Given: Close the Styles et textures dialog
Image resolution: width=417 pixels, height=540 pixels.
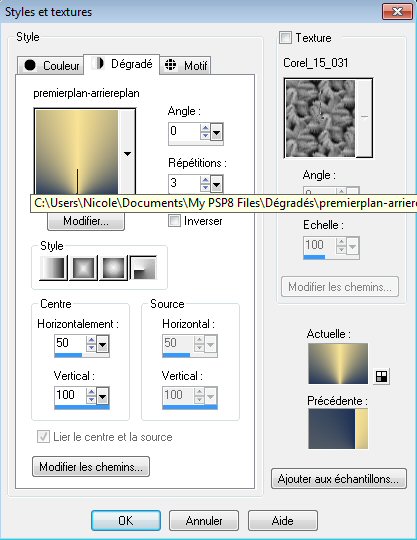Looking at the screenshot, I should pyautogui.click(x=397, y=12).
